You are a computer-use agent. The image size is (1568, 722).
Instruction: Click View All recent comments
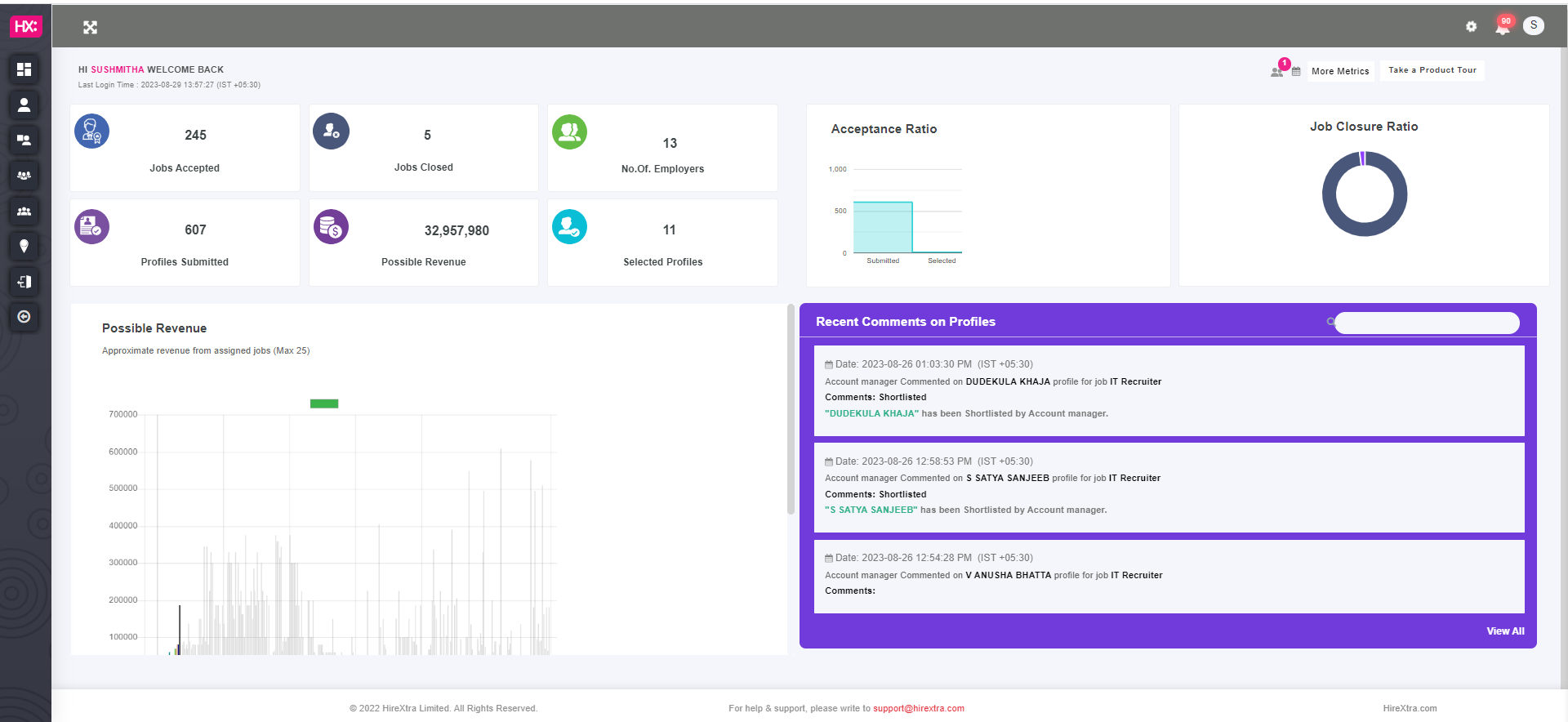(x=1505, y=631)
